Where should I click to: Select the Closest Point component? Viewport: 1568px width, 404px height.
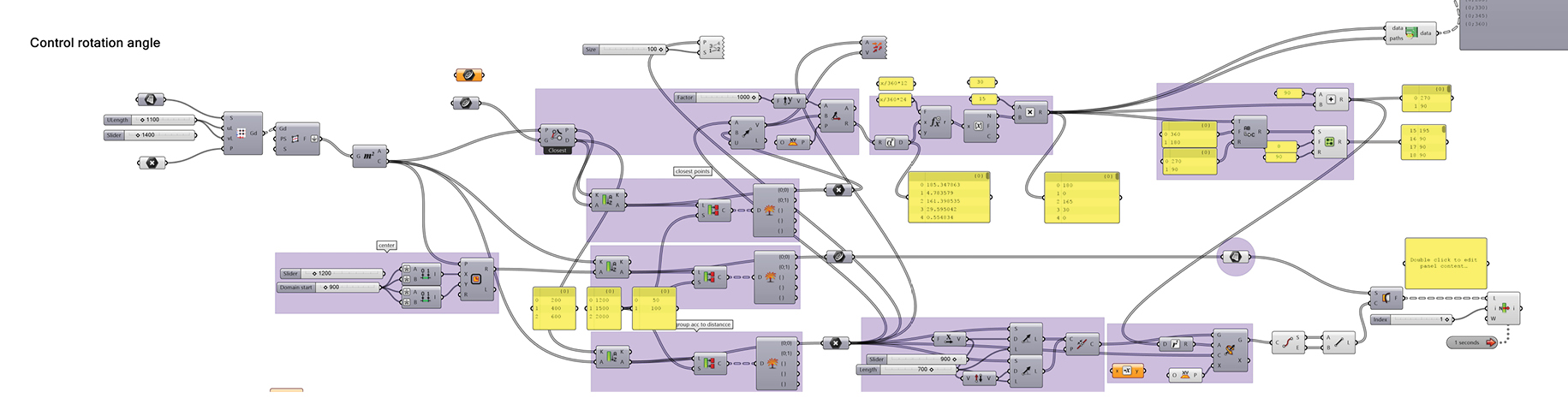coord(557,135)
